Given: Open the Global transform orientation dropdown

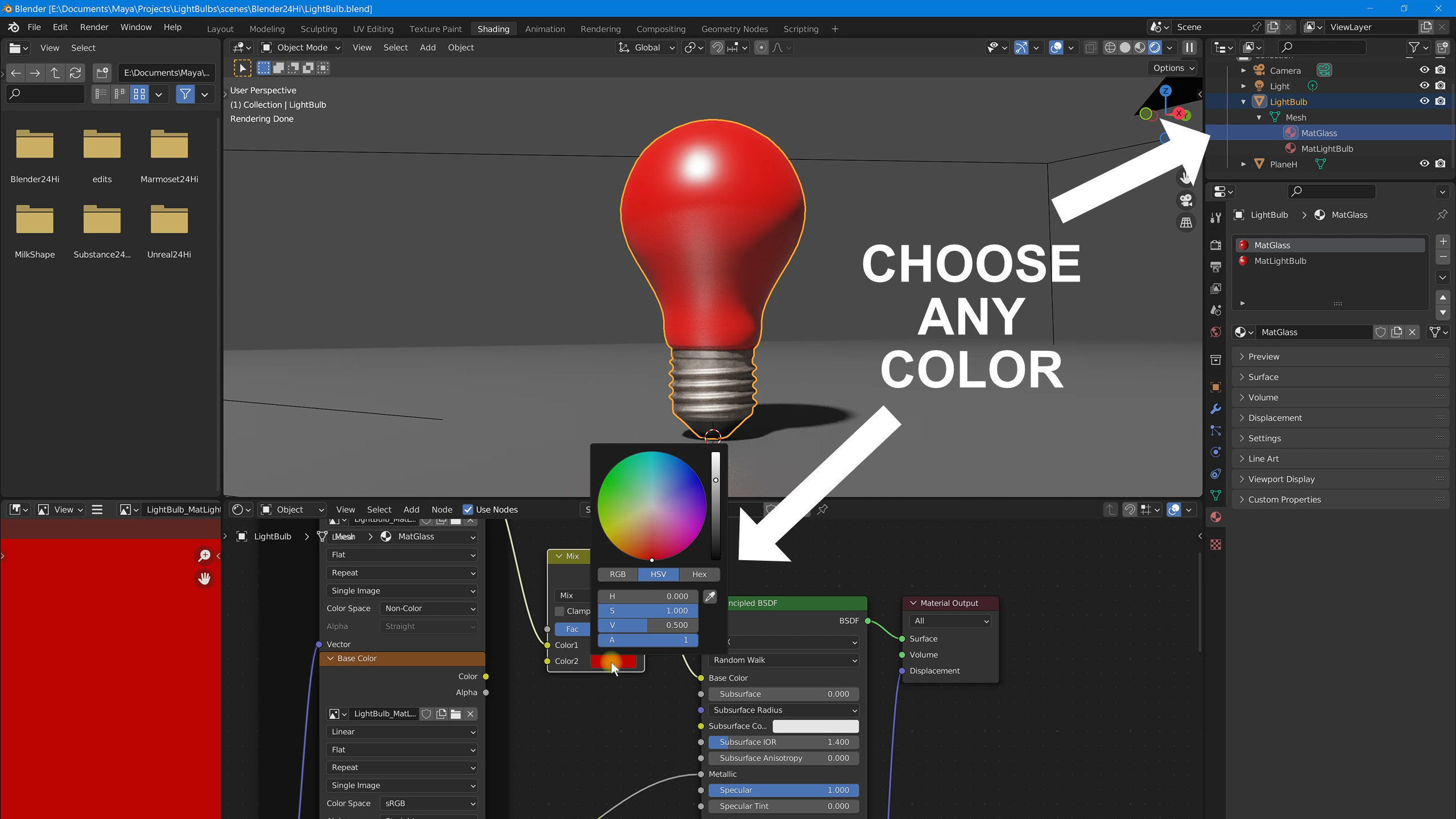Looking at the screenshot, I should (647, 48).
